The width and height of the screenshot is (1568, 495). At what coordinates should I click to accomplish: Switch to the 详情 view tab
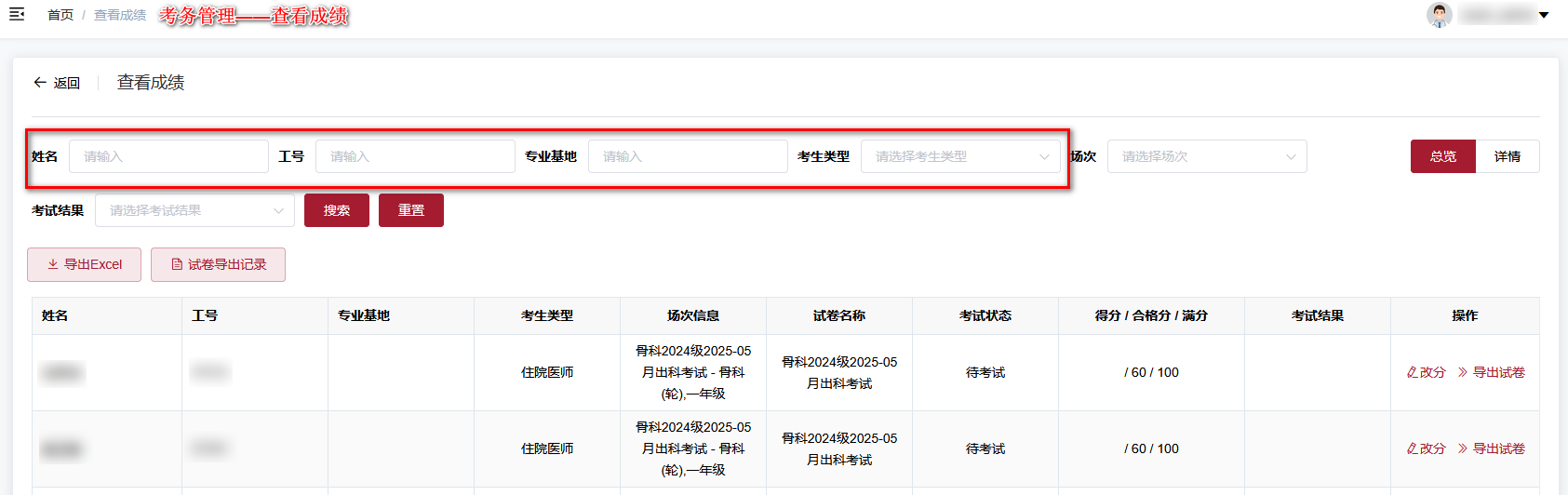tap(1508, 156)
